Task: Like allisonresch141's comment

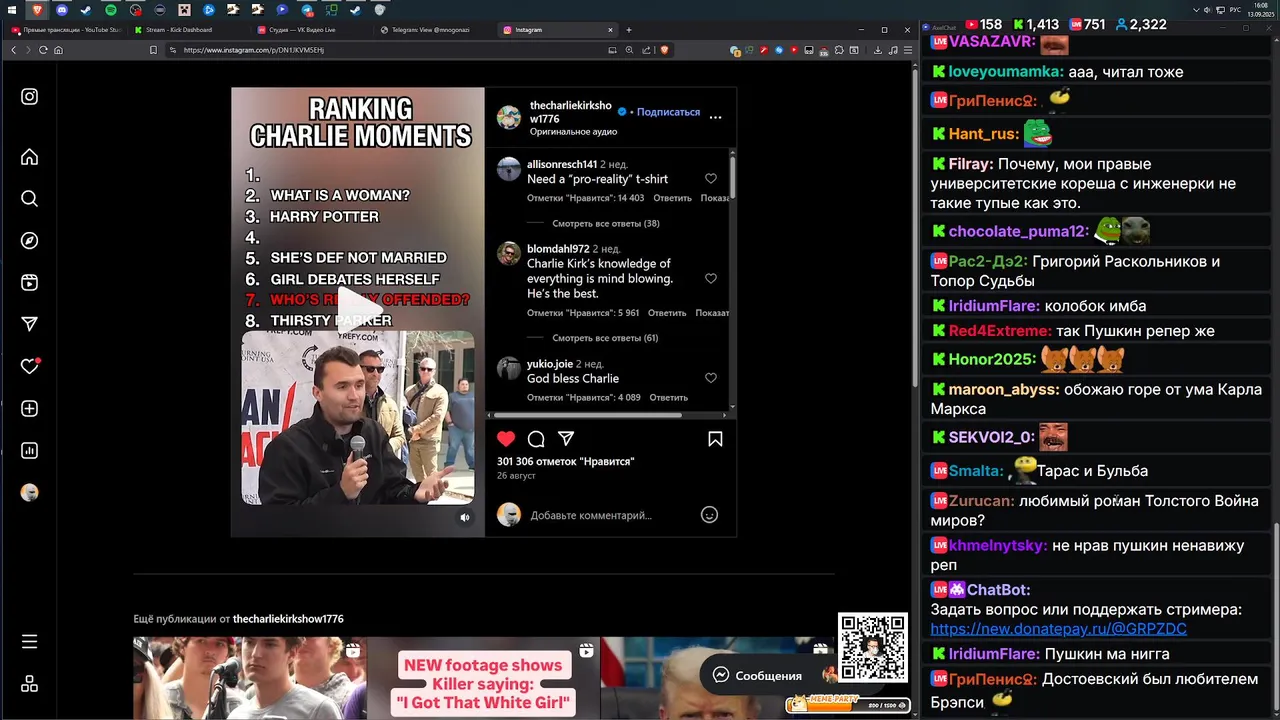Action: tap(711, 179)
